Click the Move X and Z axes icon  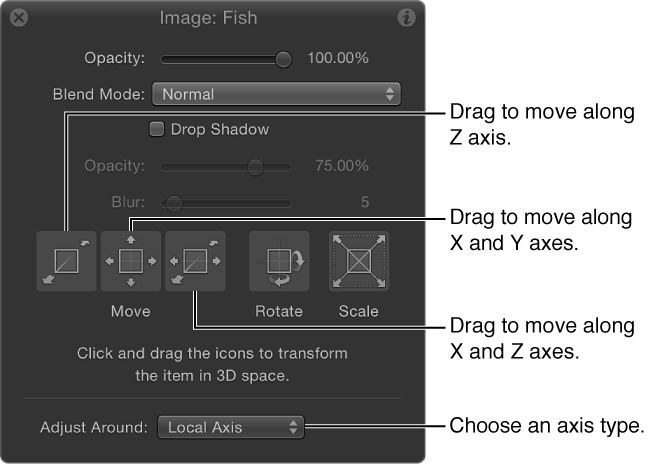pyautogui.click(x=195, y=261)
